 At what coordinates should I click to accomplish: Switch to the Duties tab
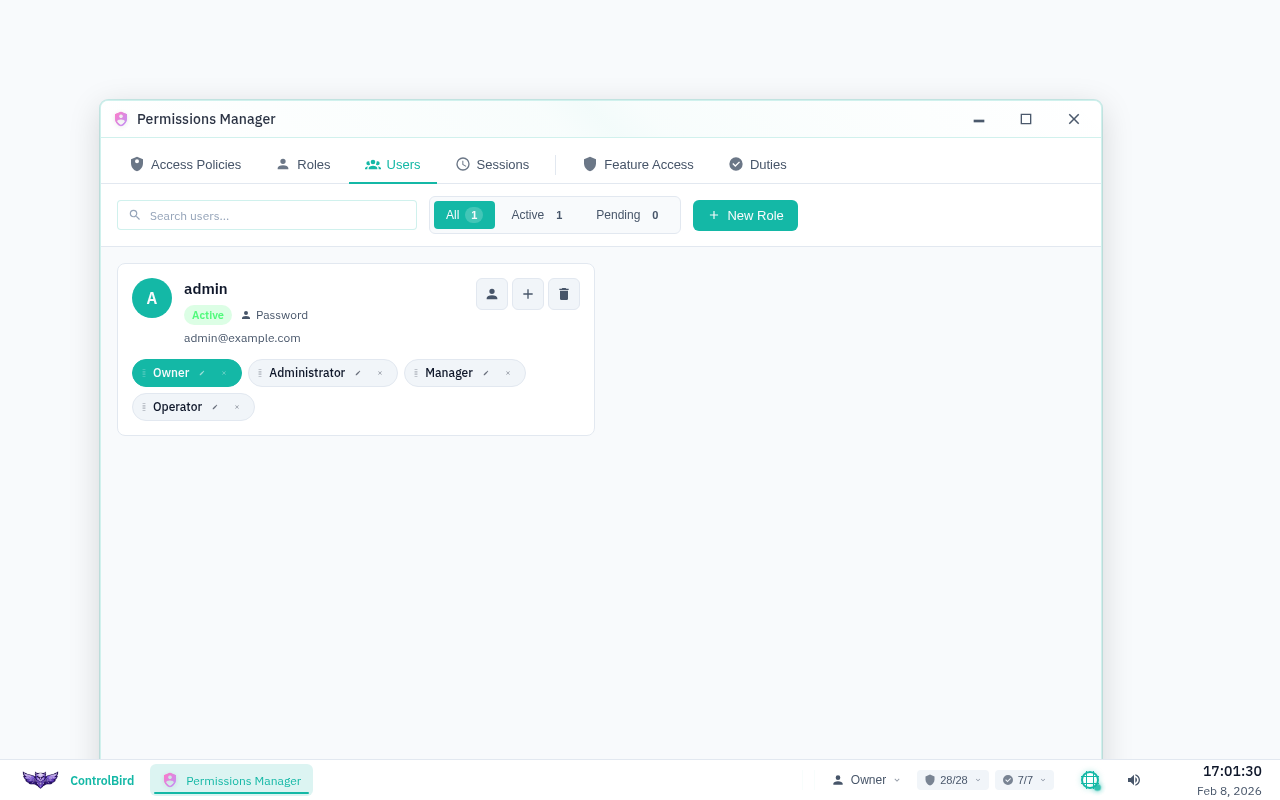pyautogui.click(x=757, y=164)
